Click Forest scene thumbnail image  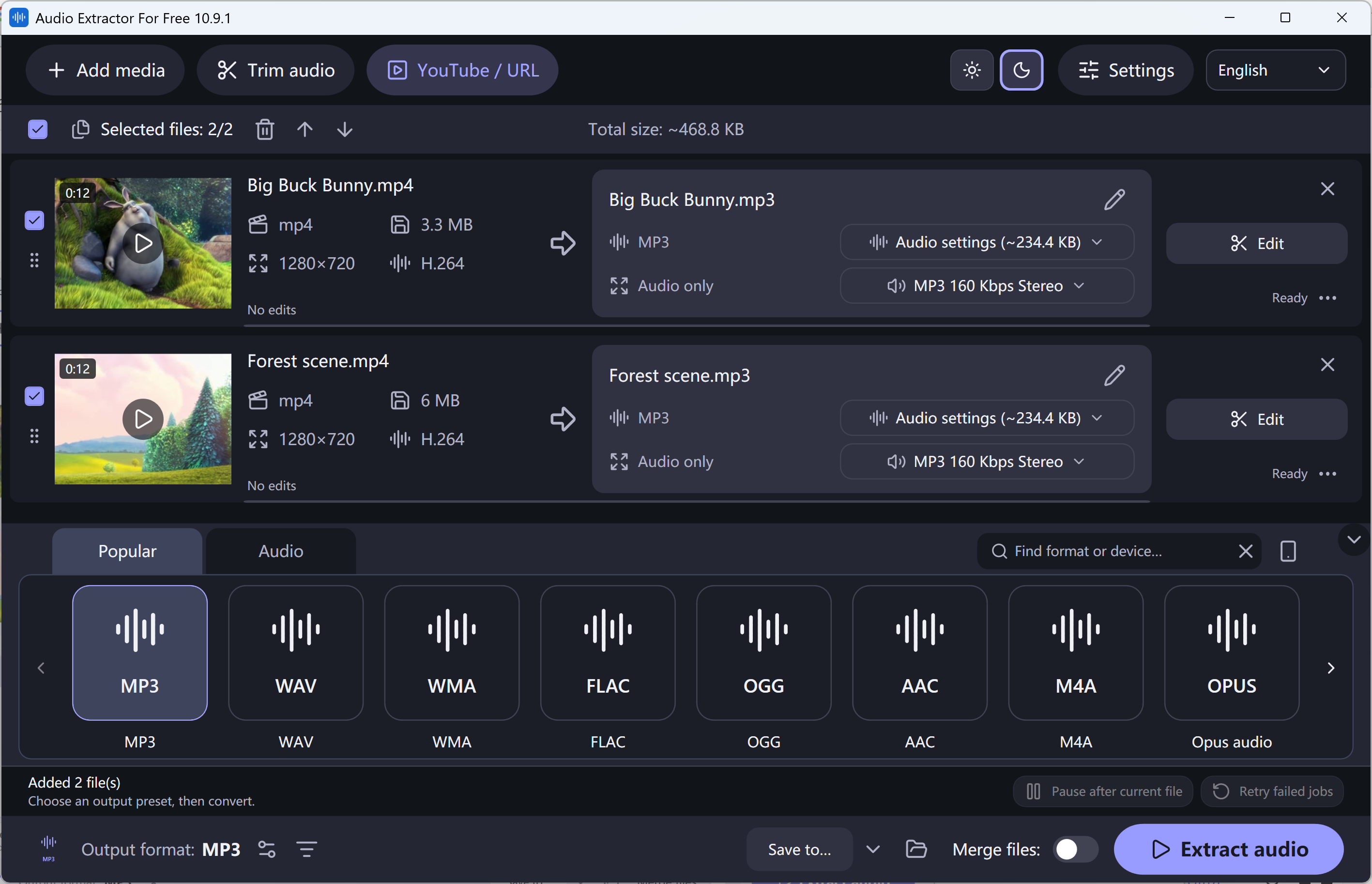(143, 419)
